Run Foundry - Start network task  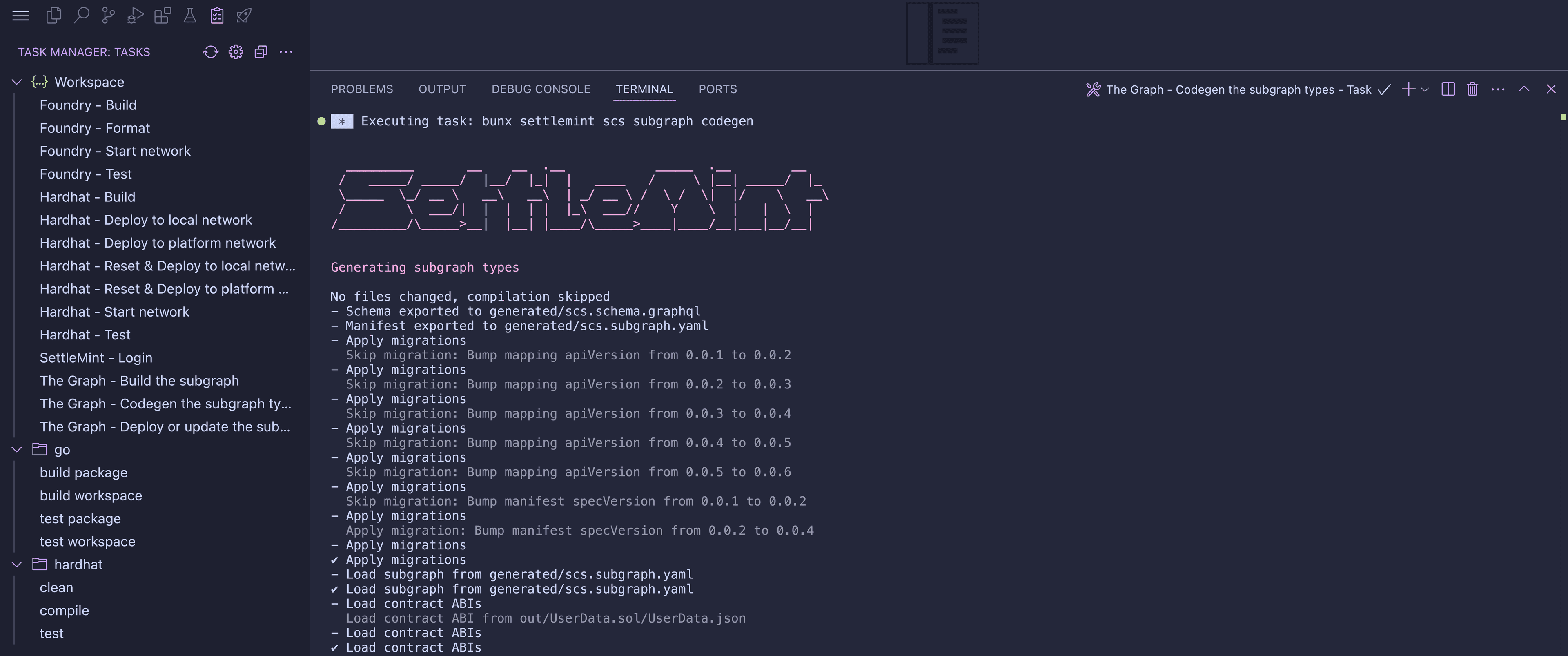pyautogui.click(x=115, y=151)
